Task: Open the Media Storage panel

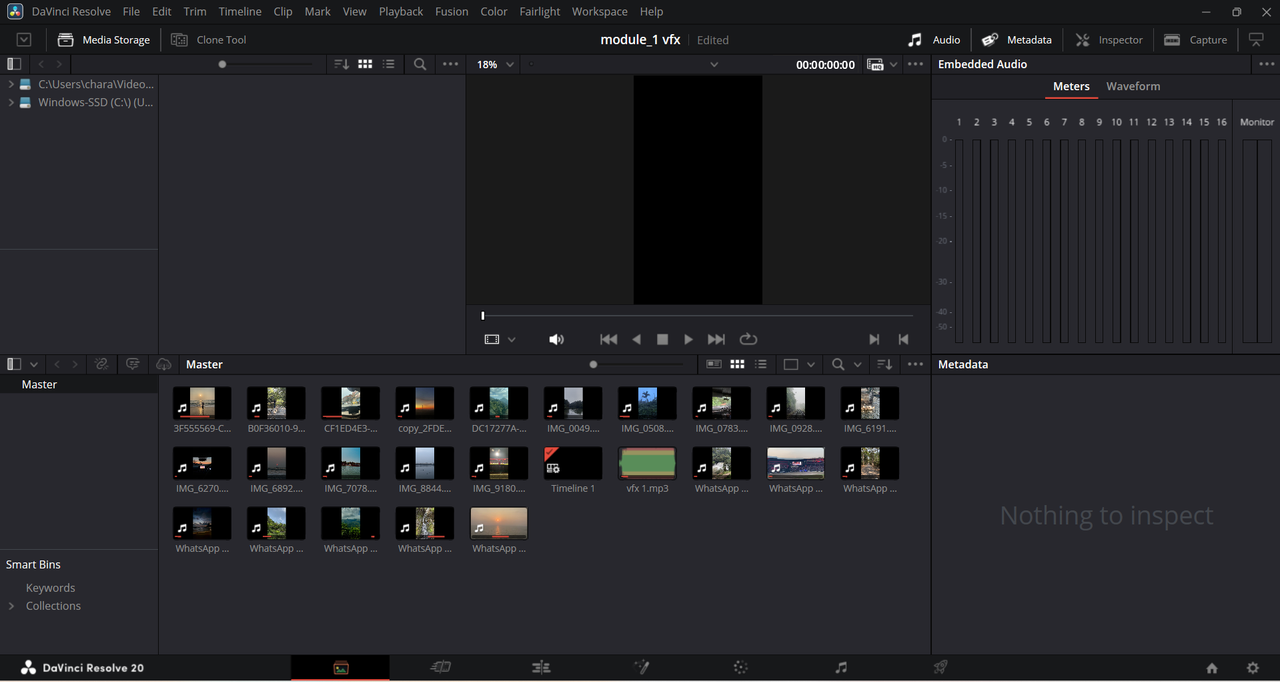Action: pos(104,40)
